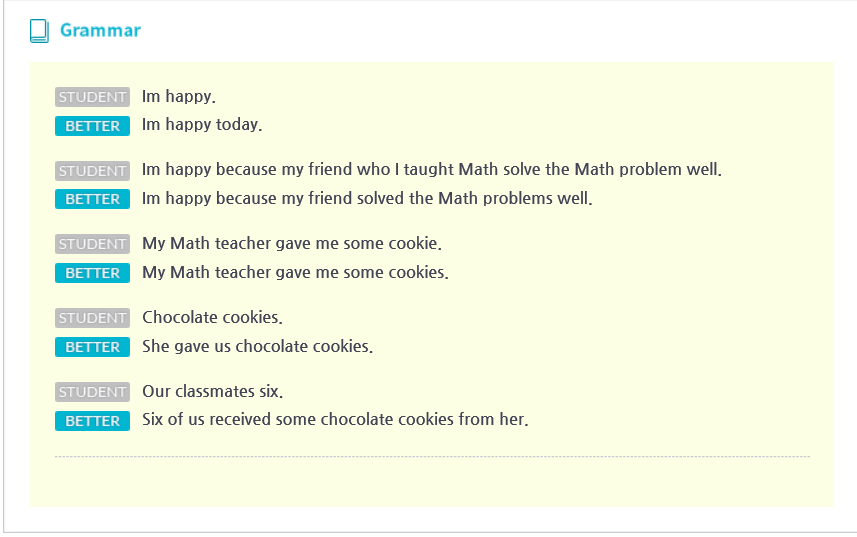Select student sentence about friend solving Math problem

click(x=431, y=170)
